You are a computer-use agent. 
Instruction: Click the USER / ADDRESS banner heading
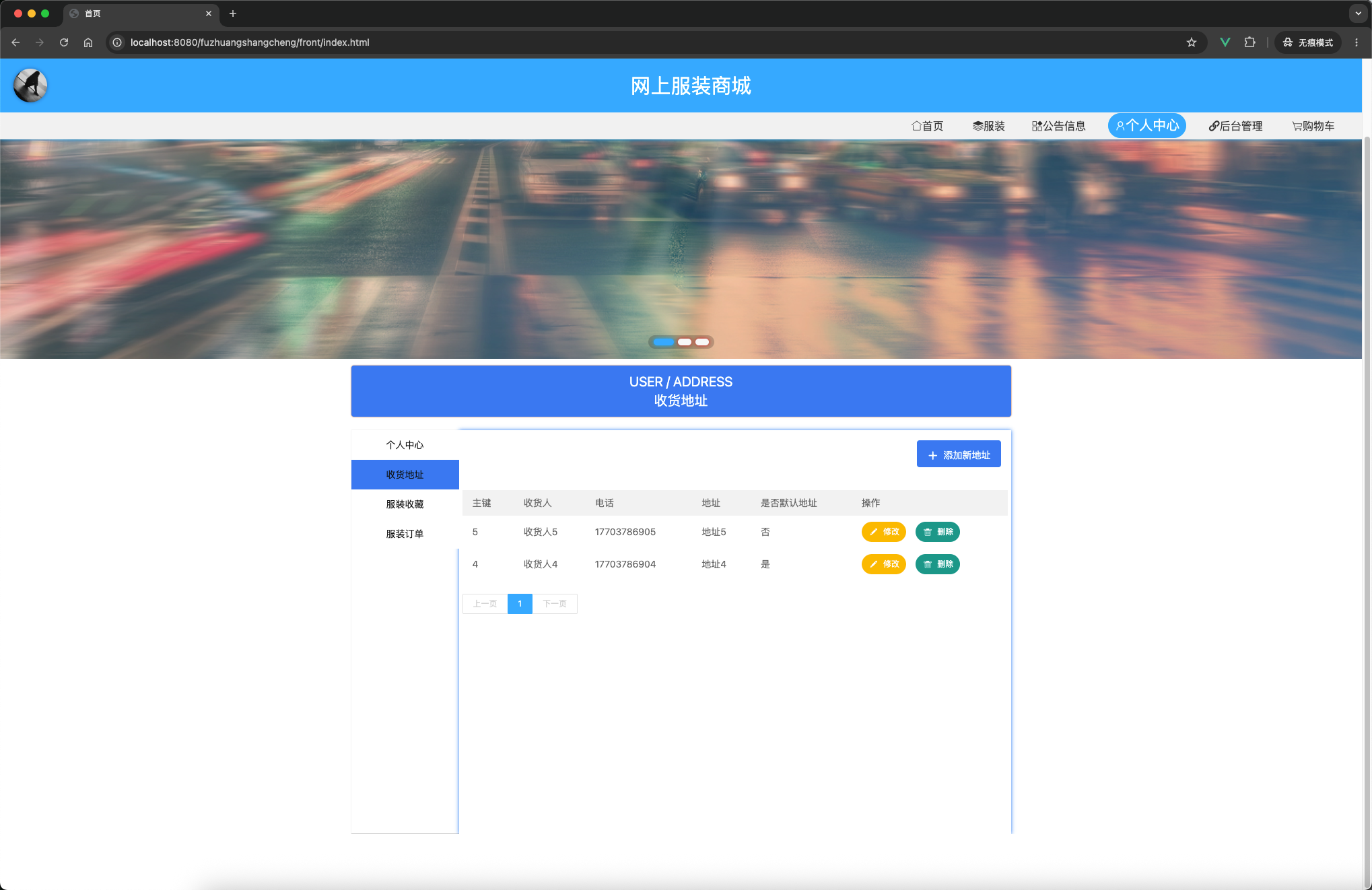(681, 382)
